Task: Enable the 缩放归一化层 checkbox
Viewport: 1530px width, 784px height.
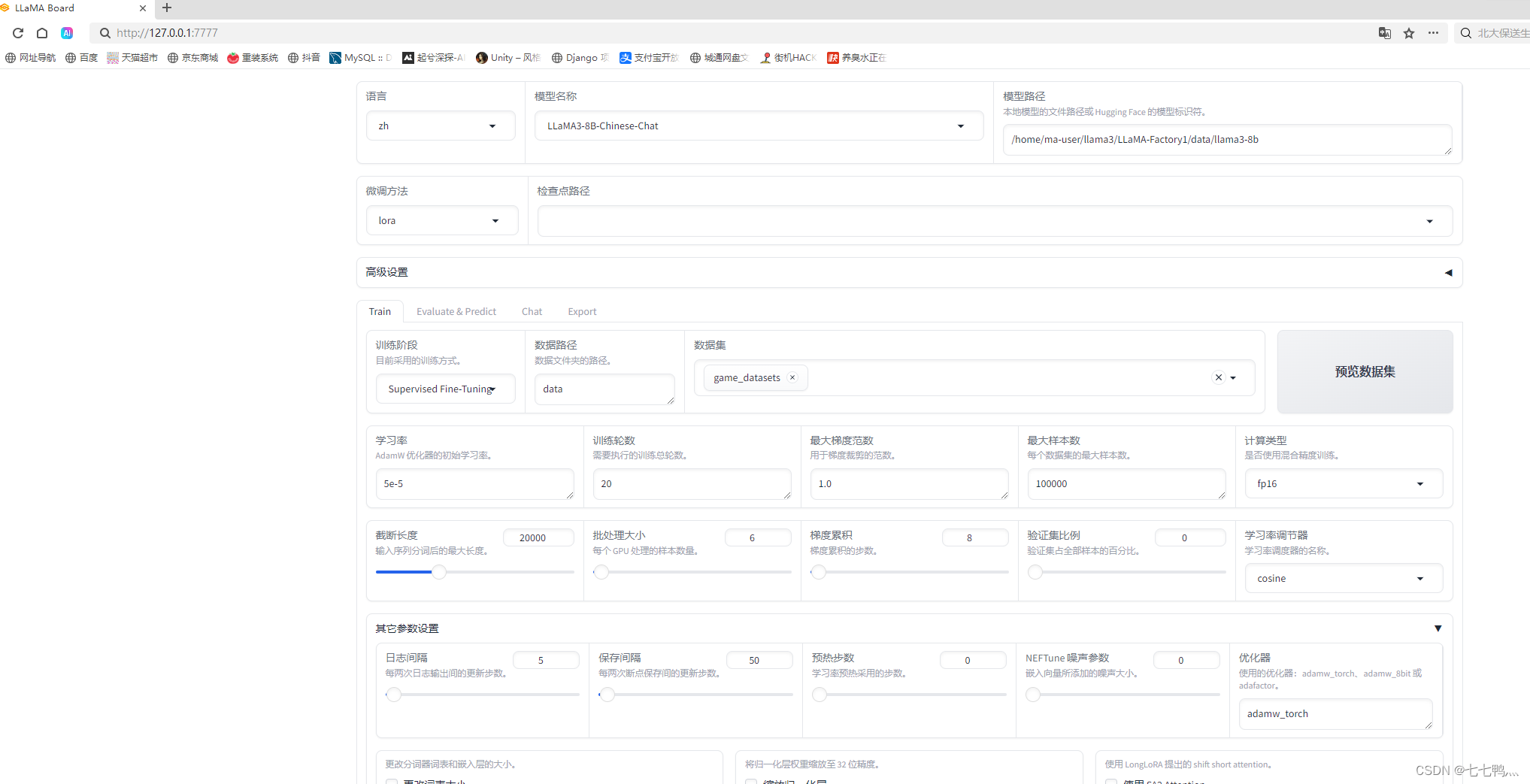Action: coord(751,782)
